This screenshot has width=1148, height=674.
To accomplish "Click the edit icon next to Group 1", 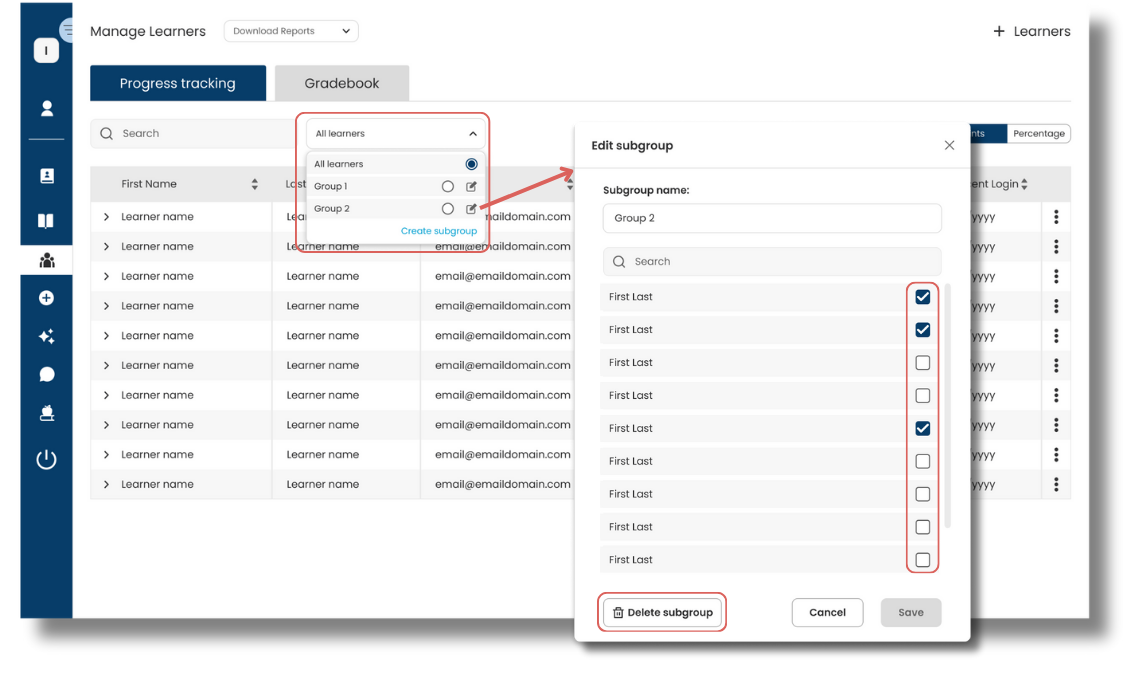I will pos(472,187).
